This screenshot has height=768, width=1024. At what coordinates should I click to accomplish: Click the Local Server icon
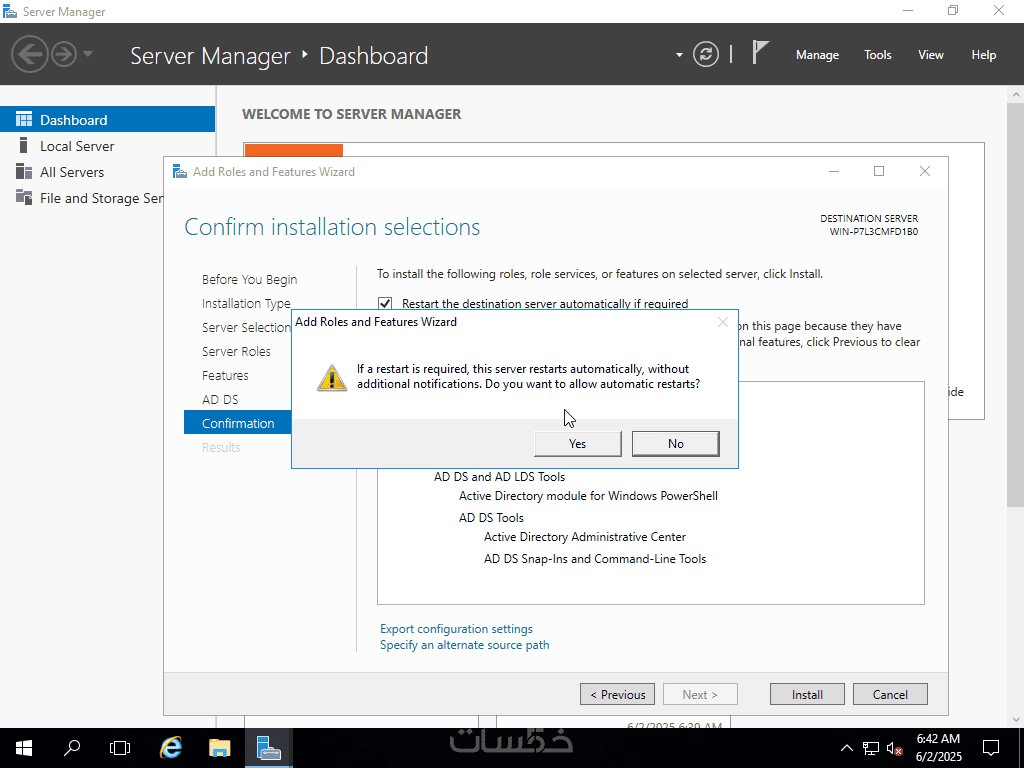click(24, 145)
